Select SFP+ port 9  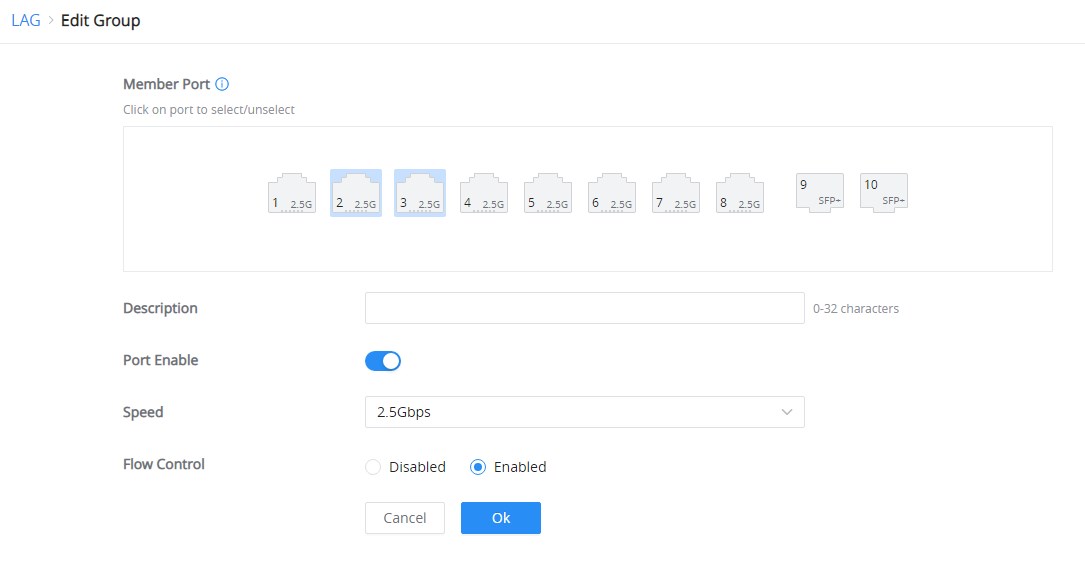(820, 192)
